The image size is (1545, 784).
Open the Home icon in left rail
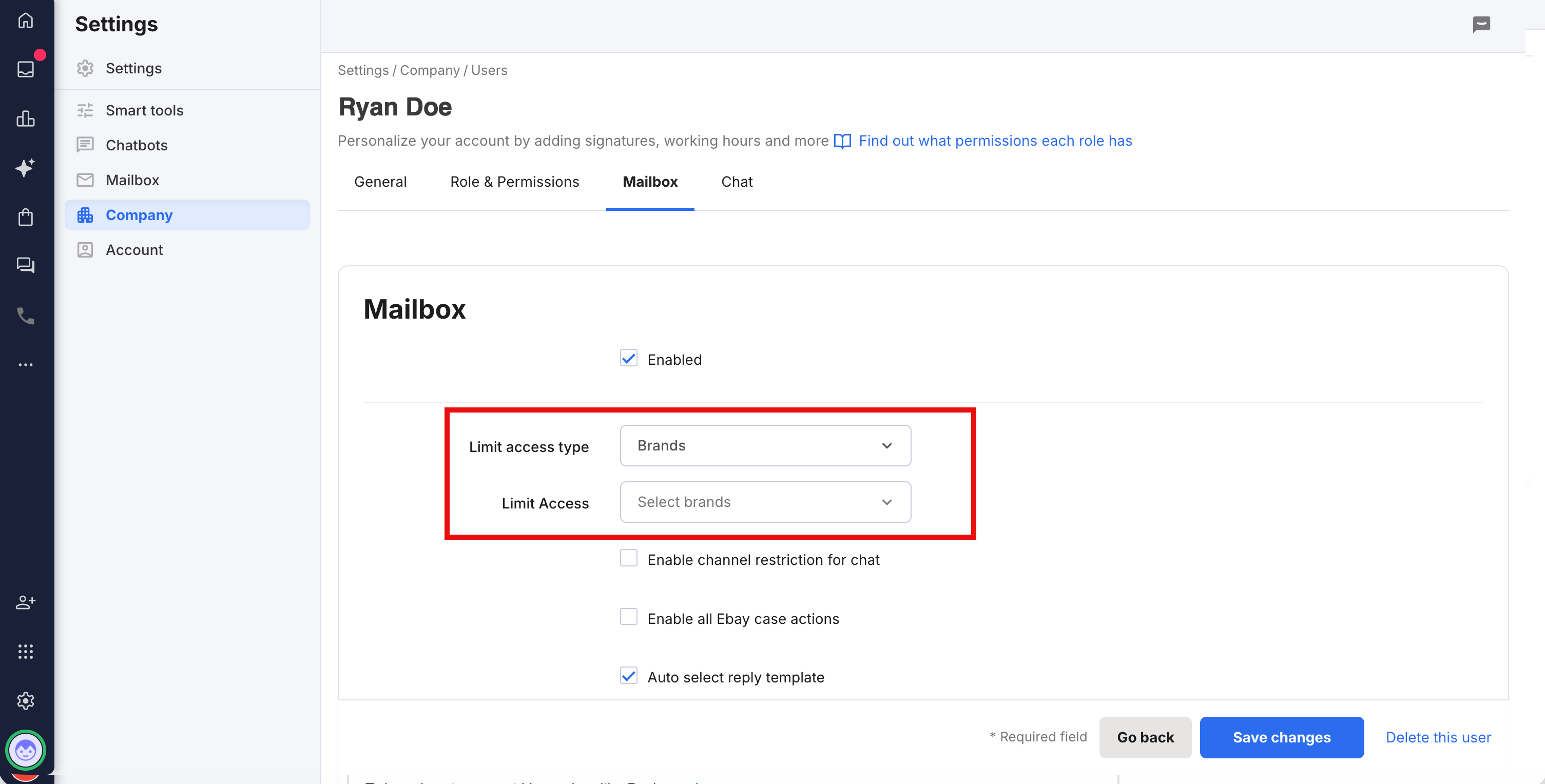[x=25, y=21]
